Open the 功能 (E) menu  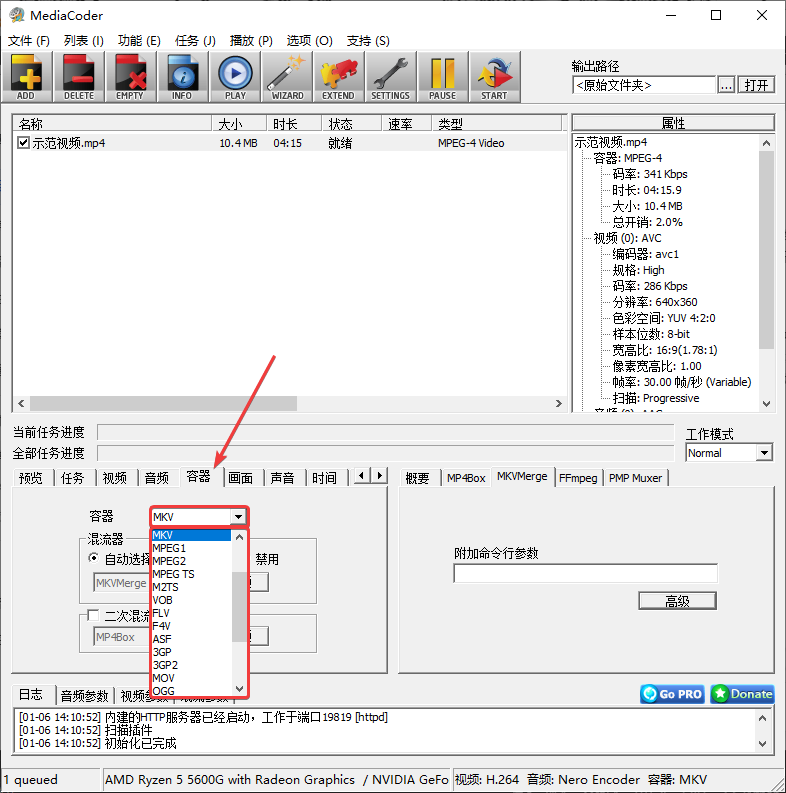point(139,41)
